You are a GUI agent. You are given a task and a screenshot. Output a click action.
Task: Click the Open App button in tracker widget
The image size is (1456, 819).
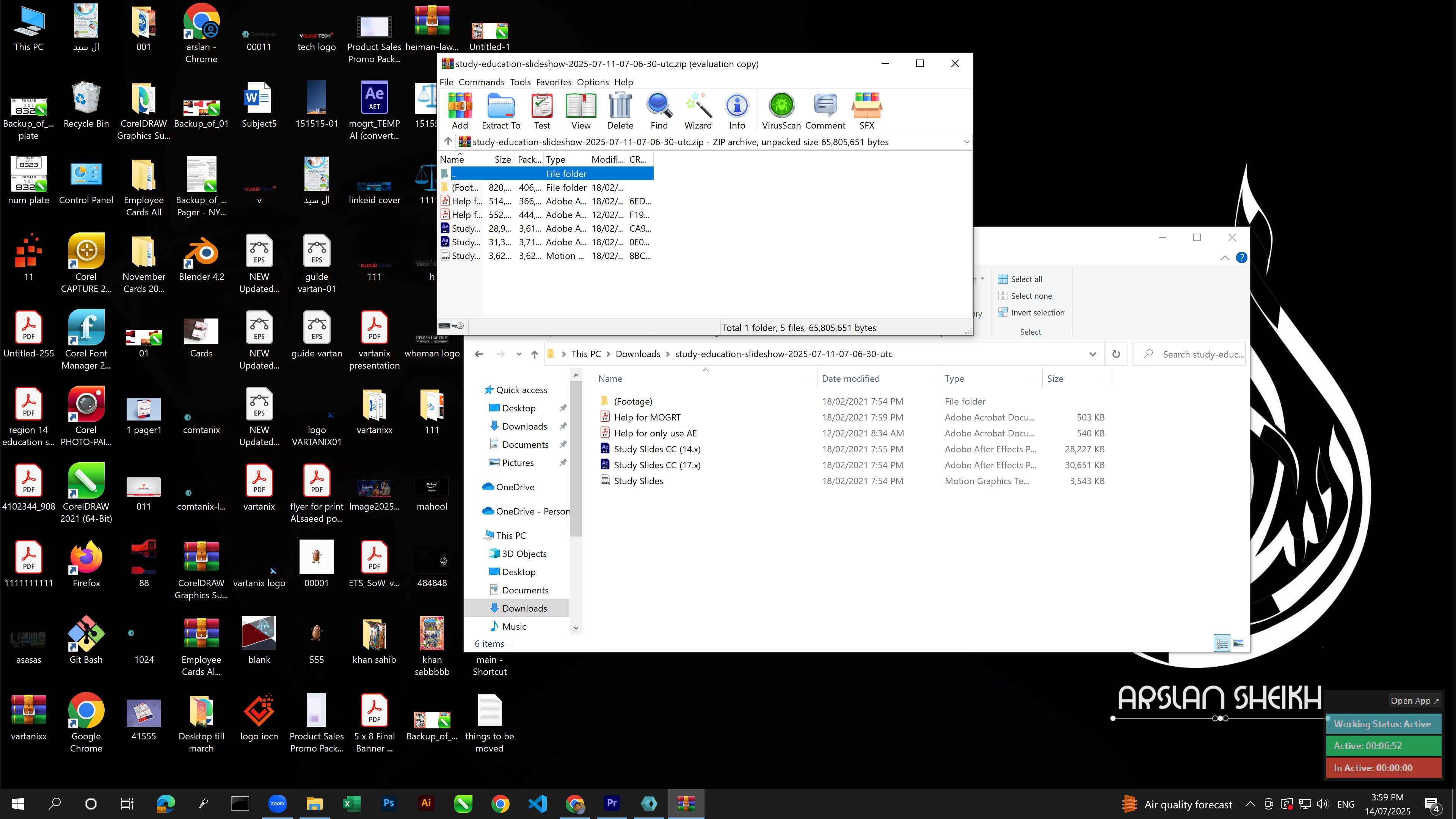pyautogui.click(x=1414, y=700)
